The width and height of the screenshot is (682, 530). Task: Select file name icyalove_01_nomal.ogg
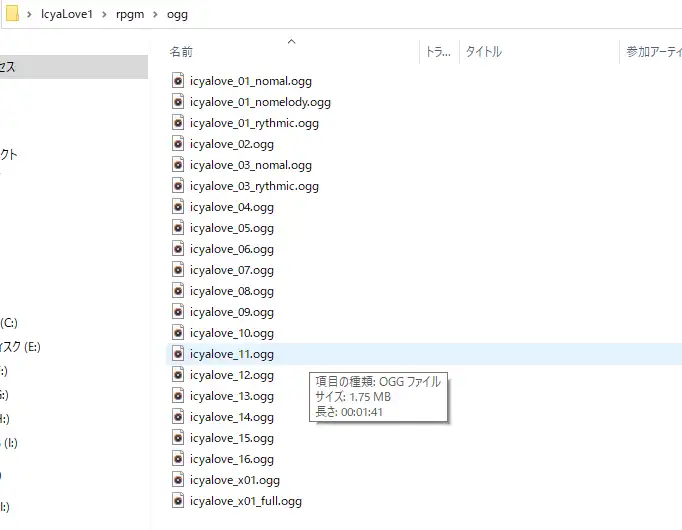click(x=251, y=81)
